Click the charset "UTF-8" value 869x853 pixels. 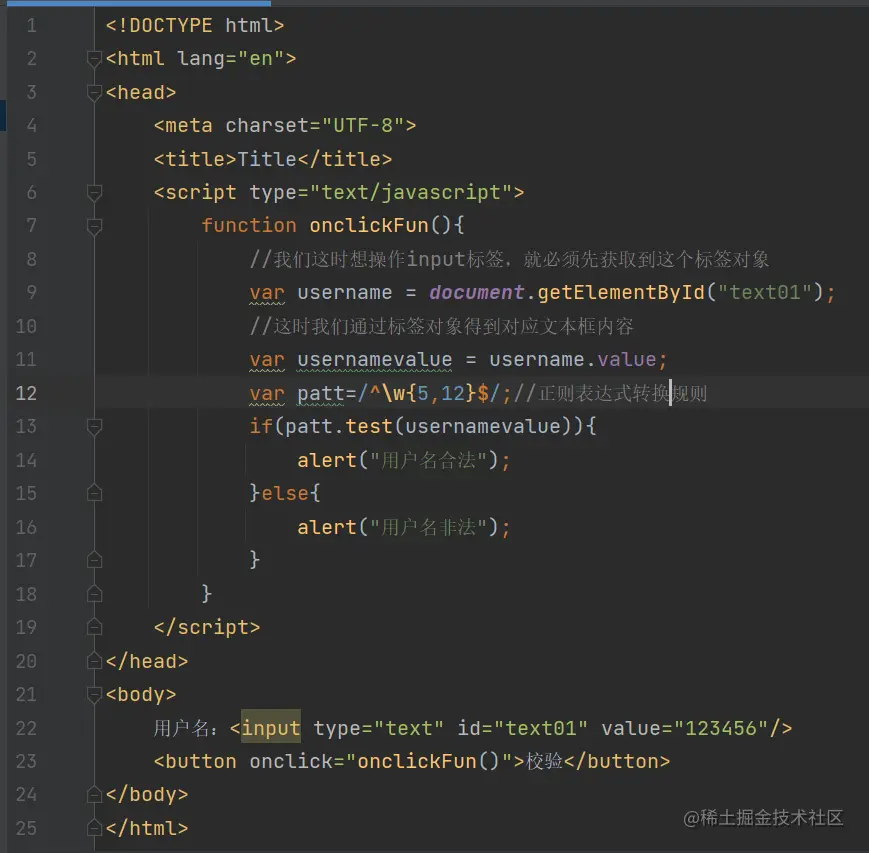pyautogui.click(x=365, y=125)
